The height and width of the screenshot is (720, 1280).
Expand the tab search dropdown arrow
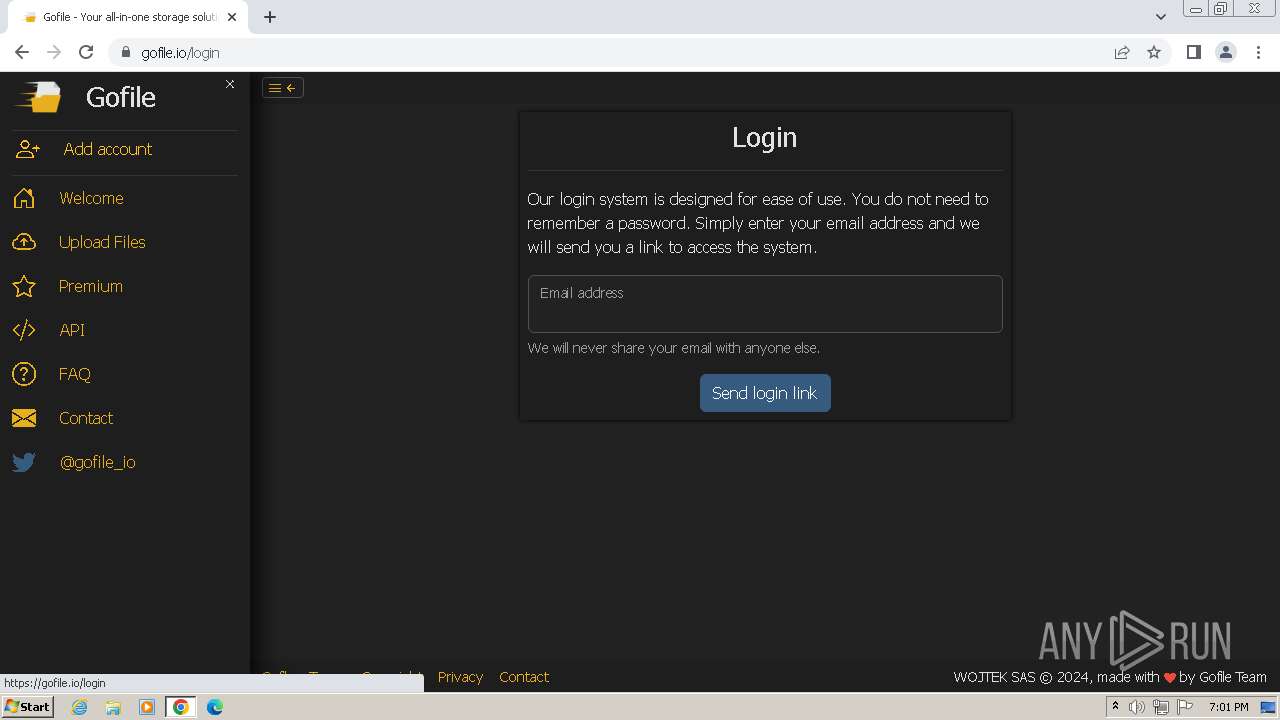click(1161, 17)
